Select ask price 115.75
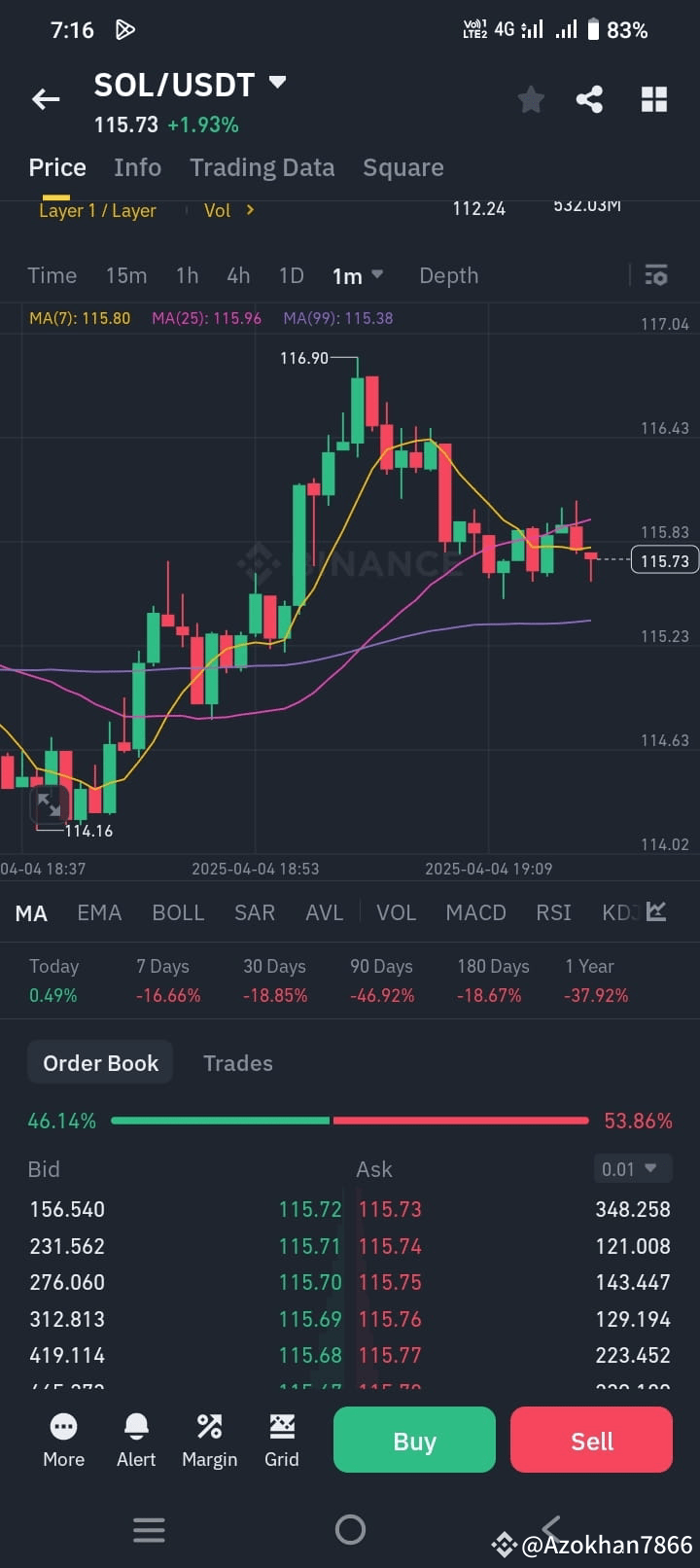Screen dimensions: 700x1568 pyautogui.click(x=390, y=1282)
